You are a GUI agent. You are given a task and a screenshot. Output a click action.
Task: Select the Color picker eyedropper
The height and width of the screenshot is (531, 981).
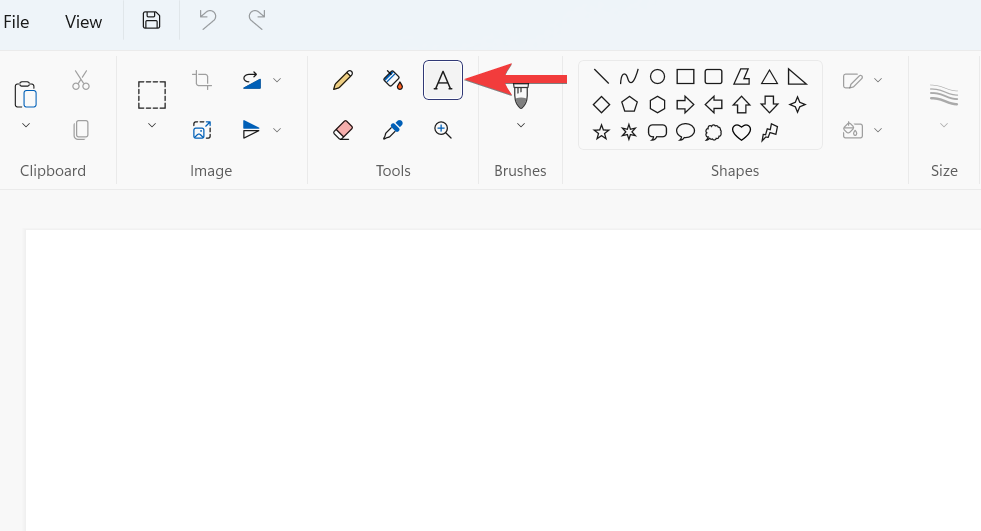coord(393,130)
